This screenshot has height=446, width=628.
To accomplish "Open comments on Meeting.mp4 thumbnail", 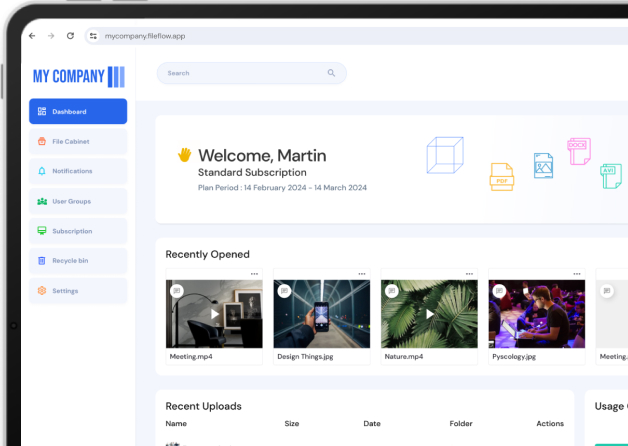I will point(177,291).
